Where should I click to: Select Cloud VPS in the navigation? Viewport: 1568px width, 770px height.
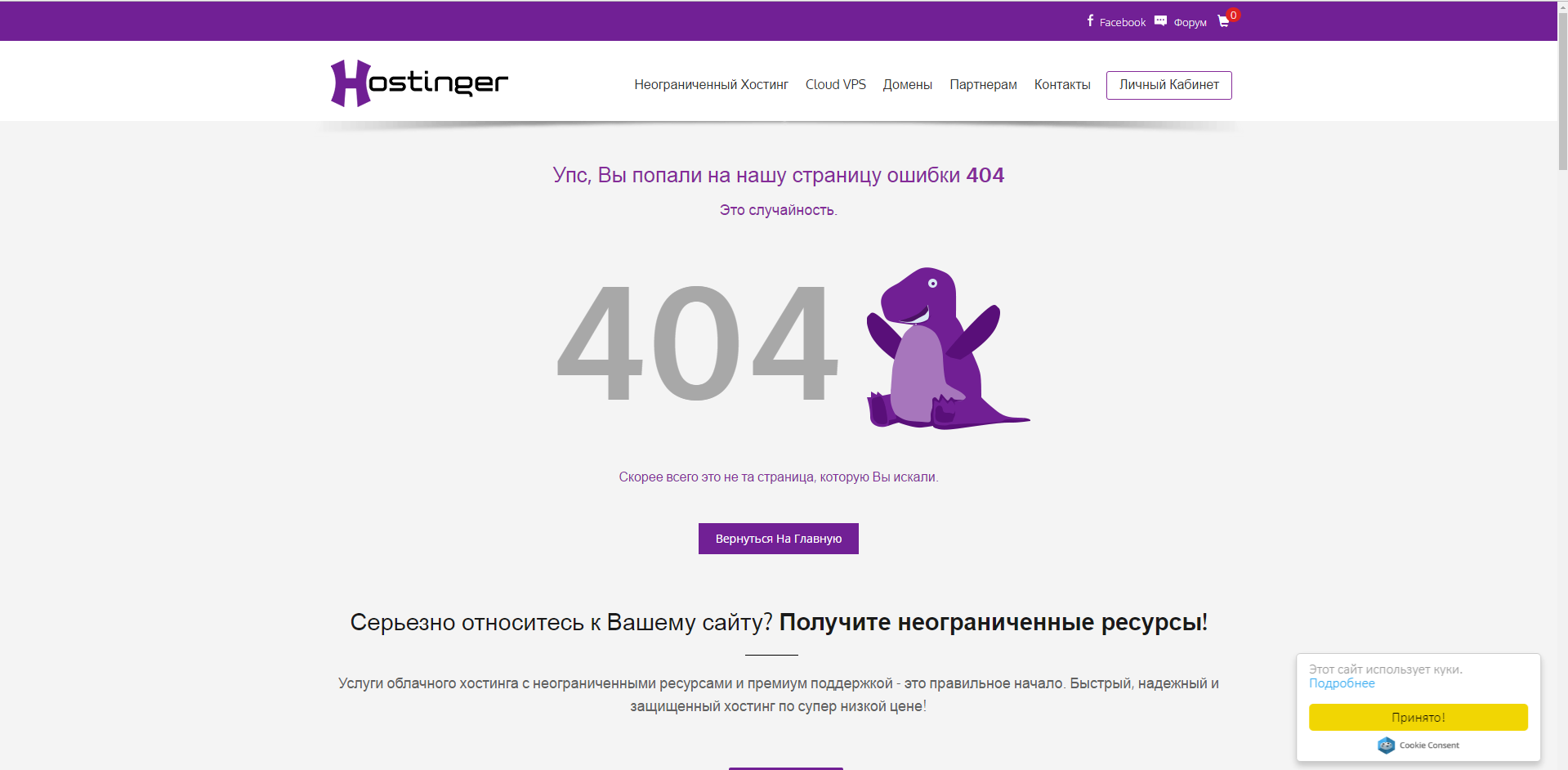tap(835, 84)
